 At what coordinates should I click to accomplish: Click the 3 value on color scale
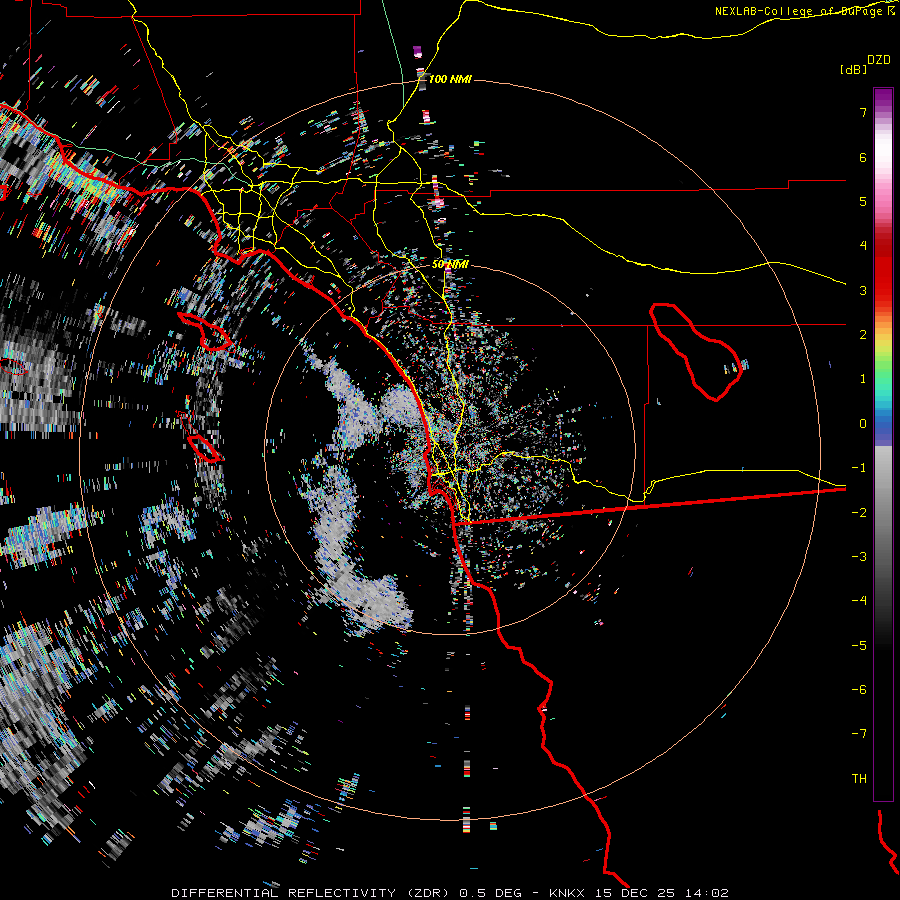(863, 290)
